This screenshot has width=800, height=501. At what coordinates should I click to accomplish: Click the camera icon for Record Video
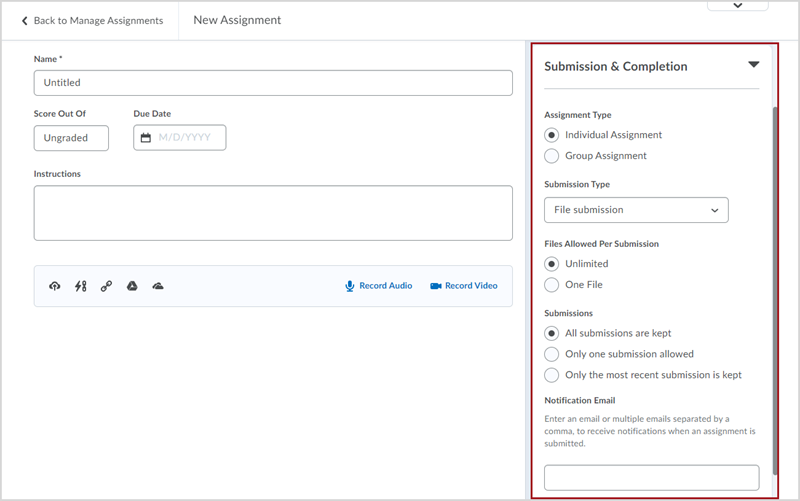click(x=436, y=286)
